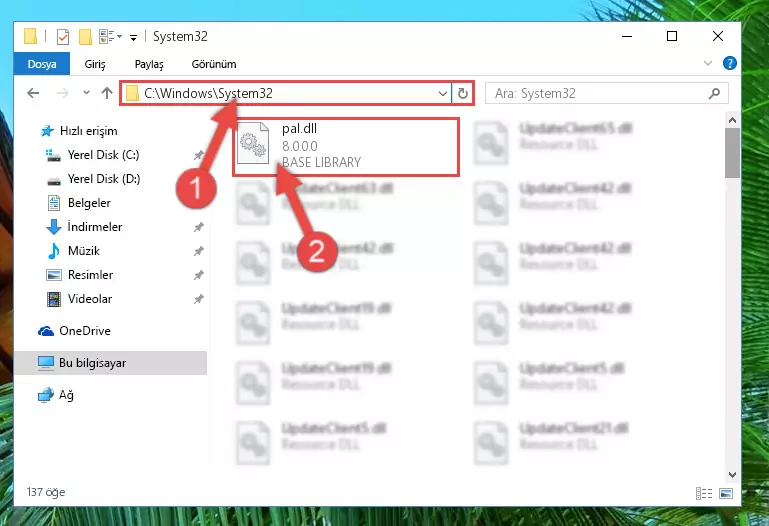Go back with the left arrow button
Screen dimensions: 769x526
click(33, 93)
